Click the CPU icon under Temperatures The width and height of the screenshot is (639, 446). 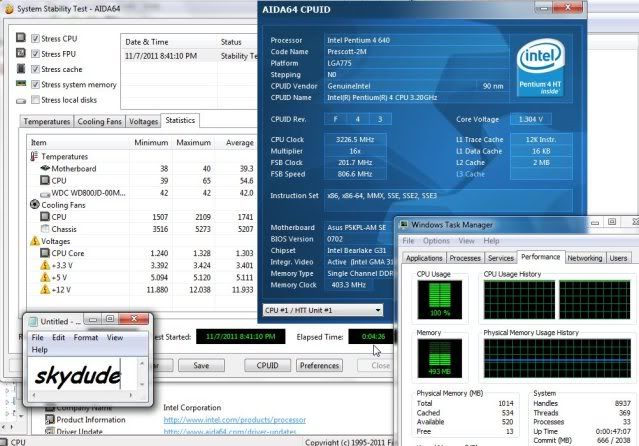(x=45, y=180)
